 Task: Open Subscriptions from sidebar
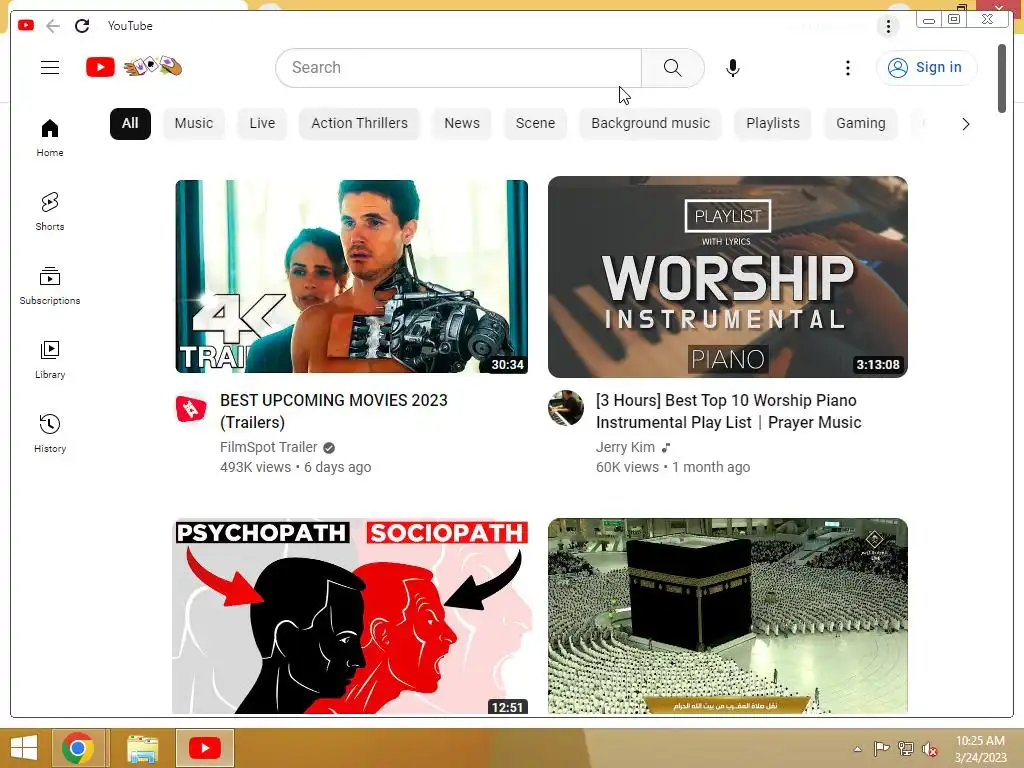click(x=50, y=285)
